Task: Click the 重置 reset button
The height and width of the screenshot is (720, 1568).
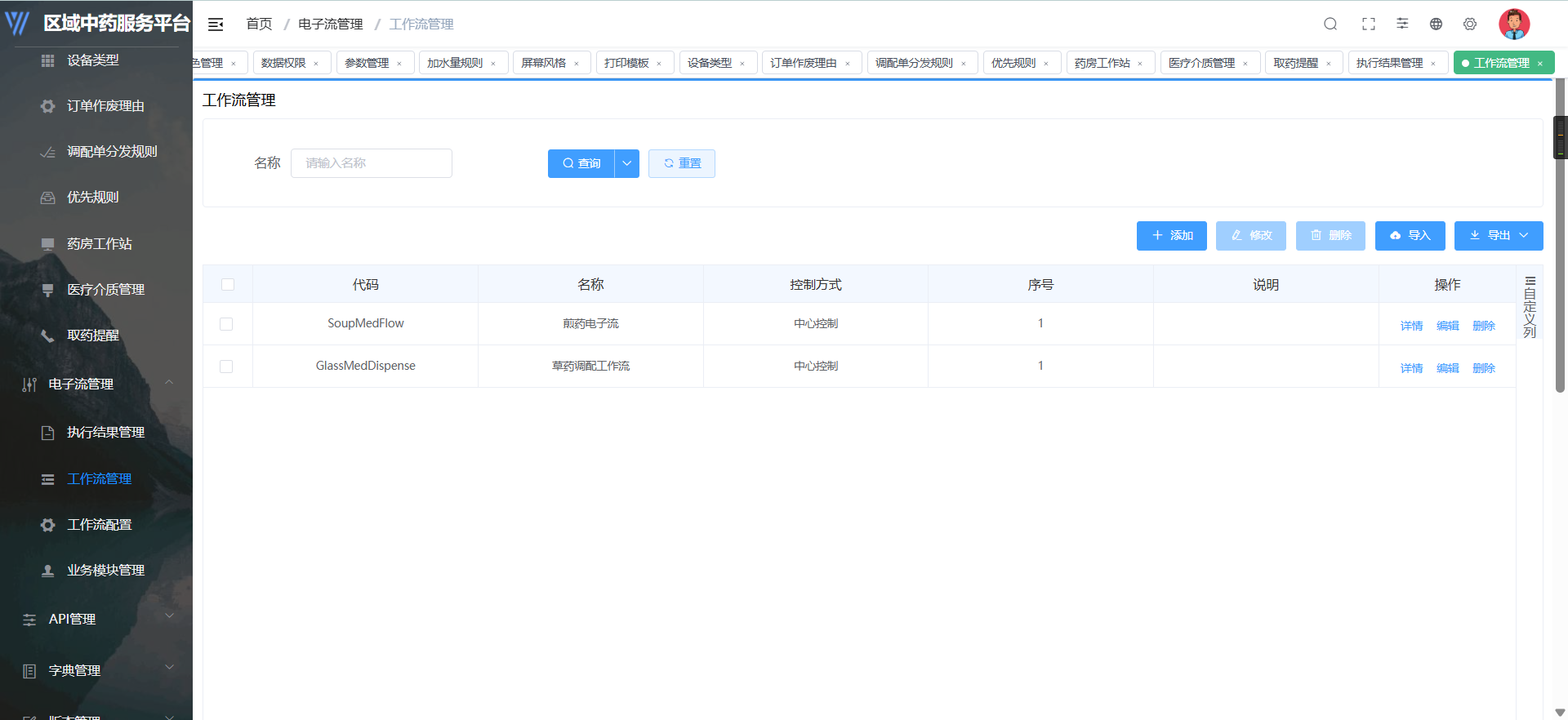Action: 682,163
